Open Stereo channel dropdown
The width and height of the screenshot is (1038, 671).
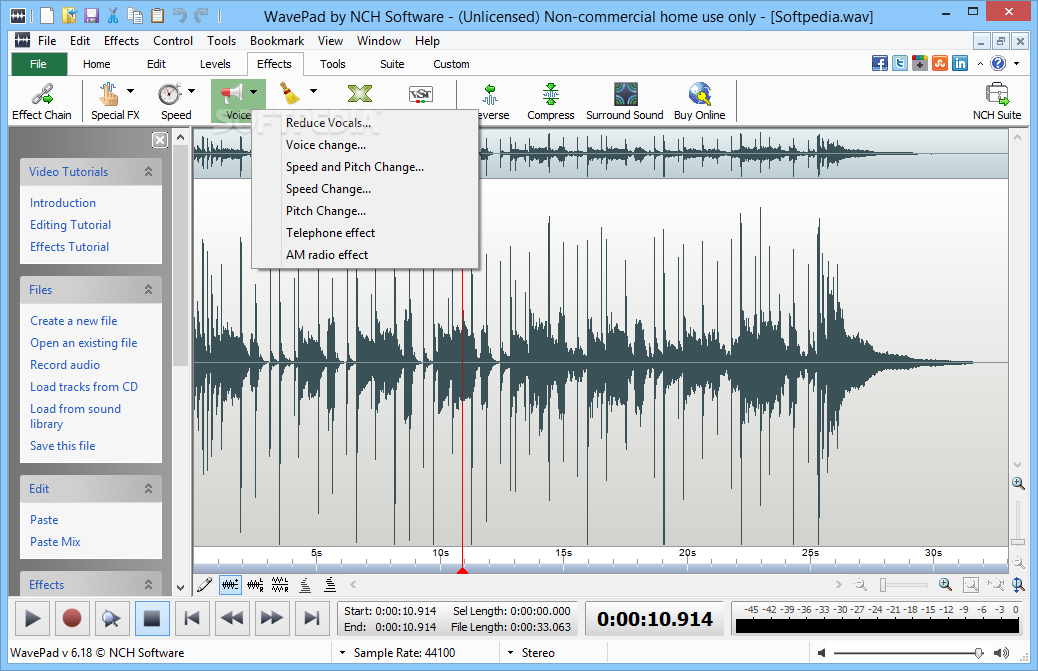pyautogui.click(x=510, y=652)
